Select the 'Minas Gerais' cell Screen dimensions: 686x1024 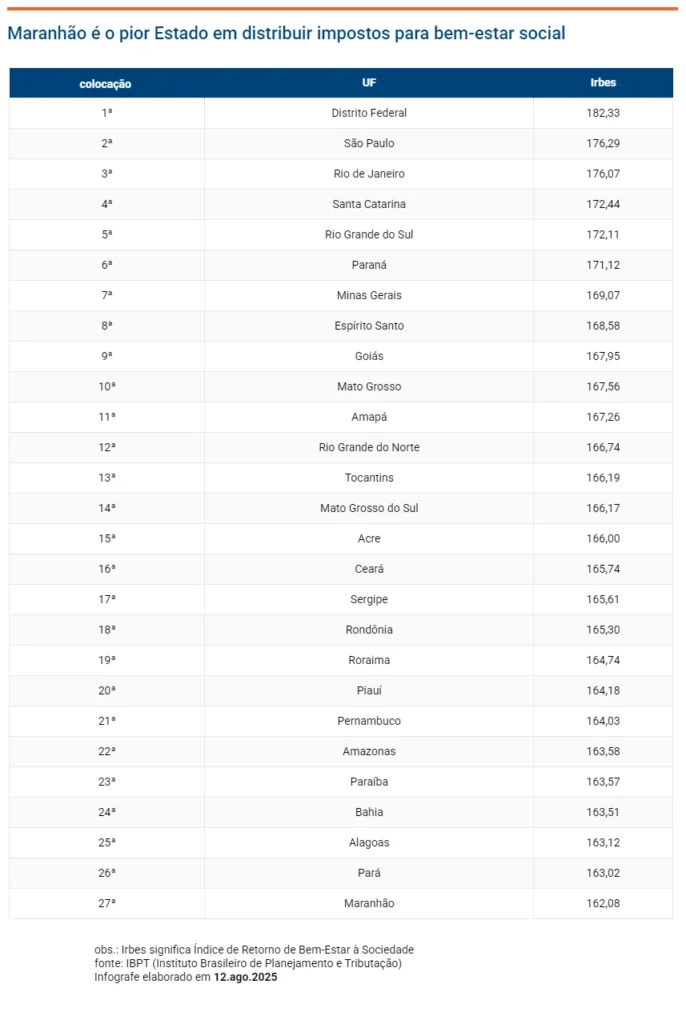(369, 296)
